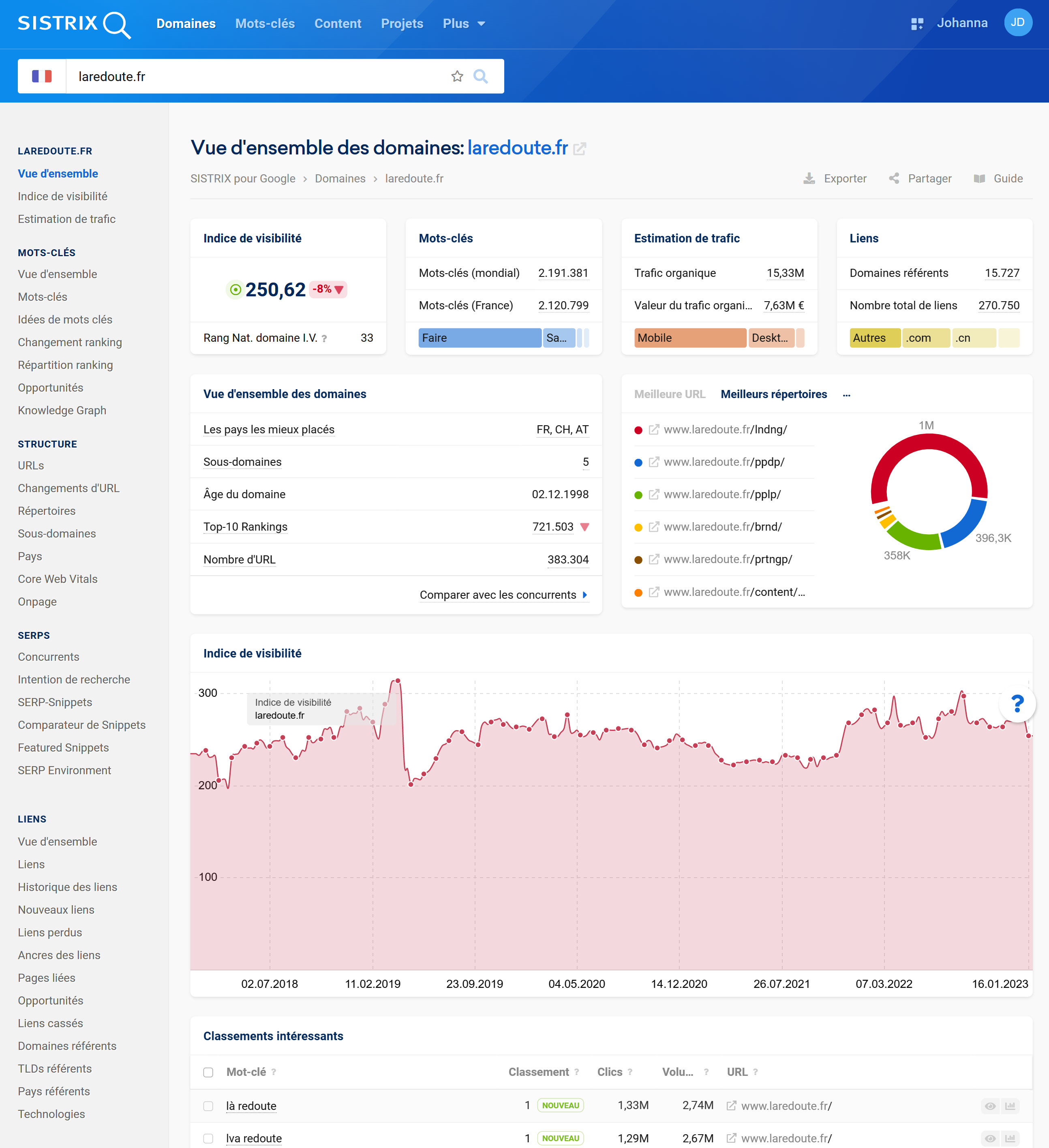Open laredoute.fr in new tab via title icon
The image size is (1049, 1148).
pos(579,149)
